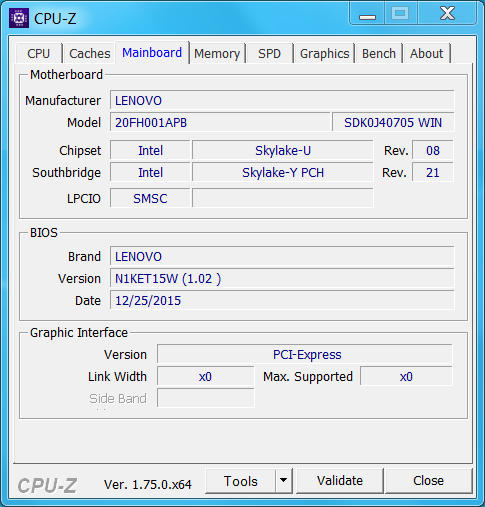This screenshot has width=485, height=507.
Task: Expand the Tools dropdown arrow
Action: [x=284, y=481]
